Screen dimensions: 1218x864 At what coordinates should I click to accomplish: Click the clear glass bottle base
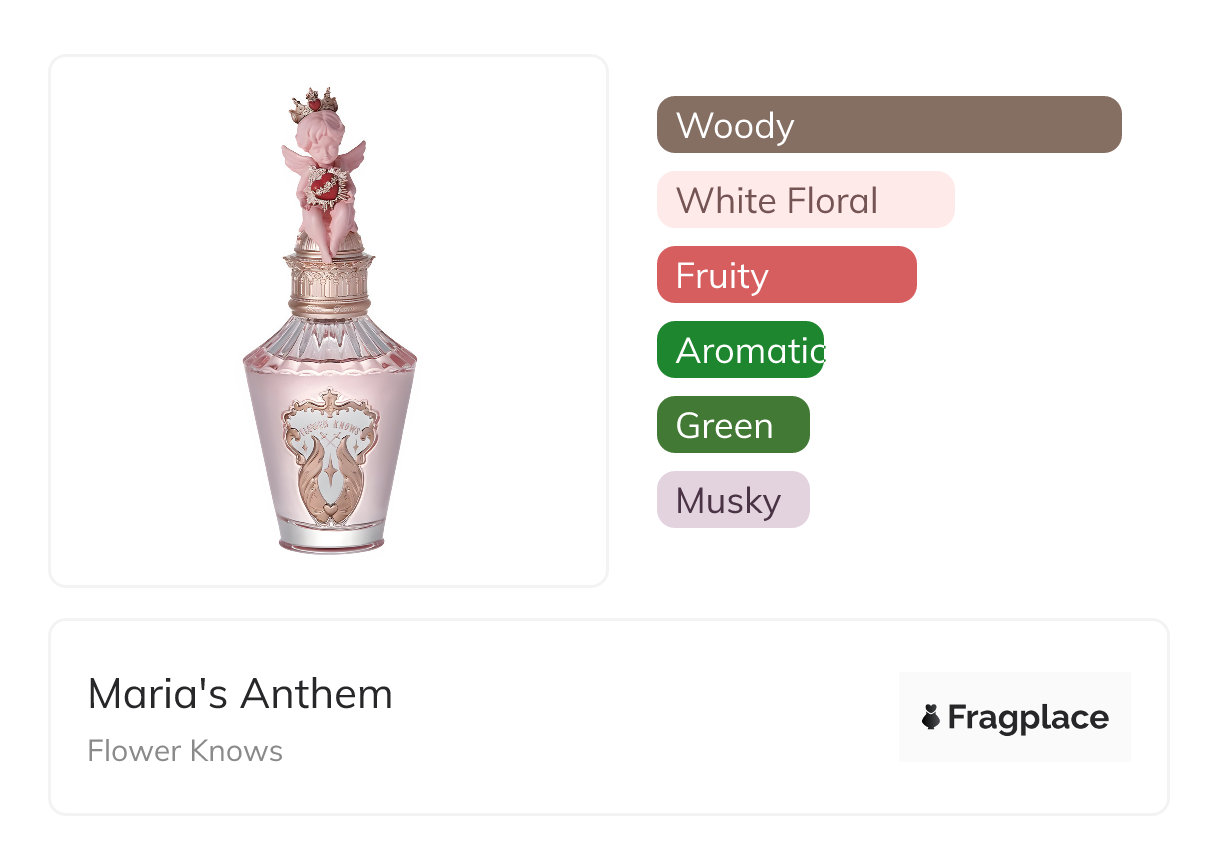click(329, 538)
